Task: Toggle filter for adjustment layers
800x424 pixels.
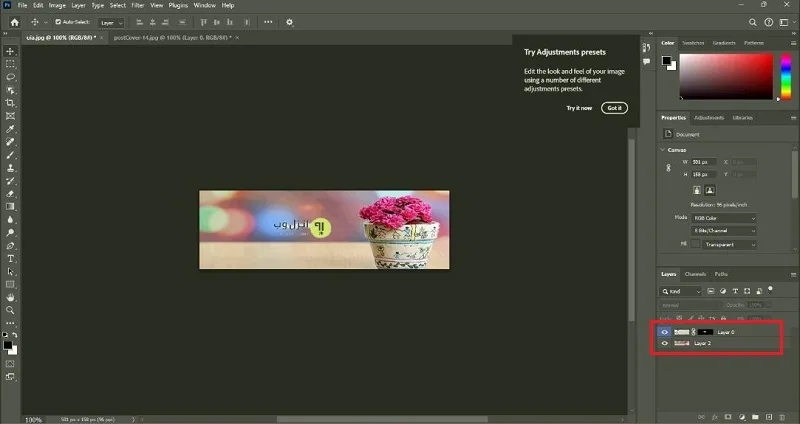Action: pyautogui.click(x=723, y=291)
